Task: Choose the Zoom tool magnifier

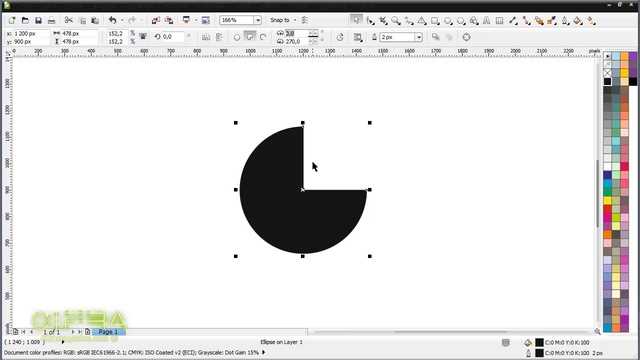Action: [396, 20]
